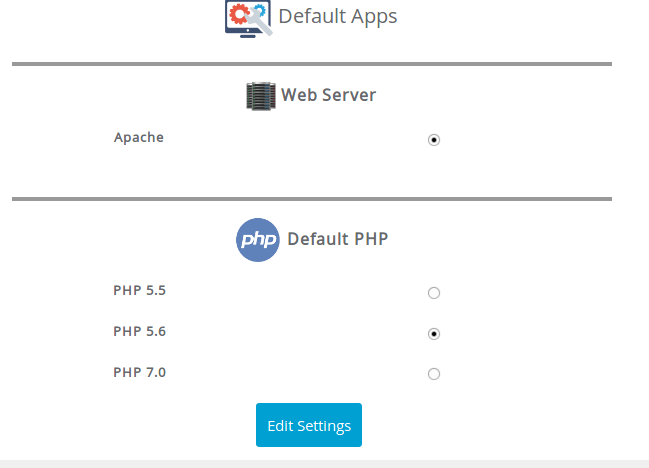649x468 pixels.
Task: Click the PHP 5.5 label
Action: [139, 290]
